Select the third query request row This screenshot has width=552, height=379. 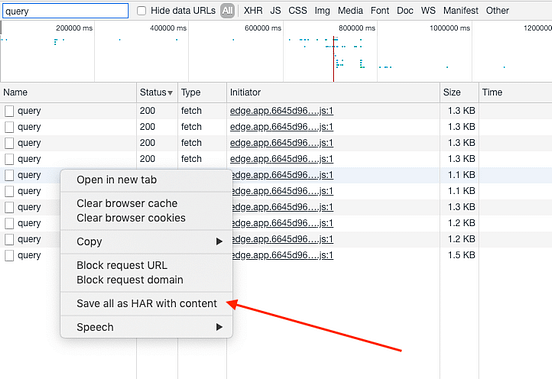(x=276, y=143)
